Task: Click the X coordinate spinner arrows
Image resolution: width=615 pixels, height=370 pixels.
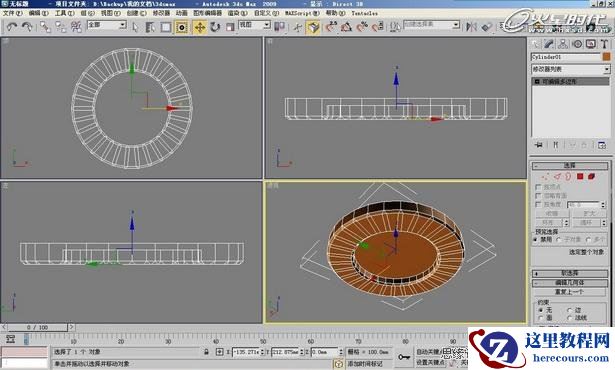Action: point(262,352)
